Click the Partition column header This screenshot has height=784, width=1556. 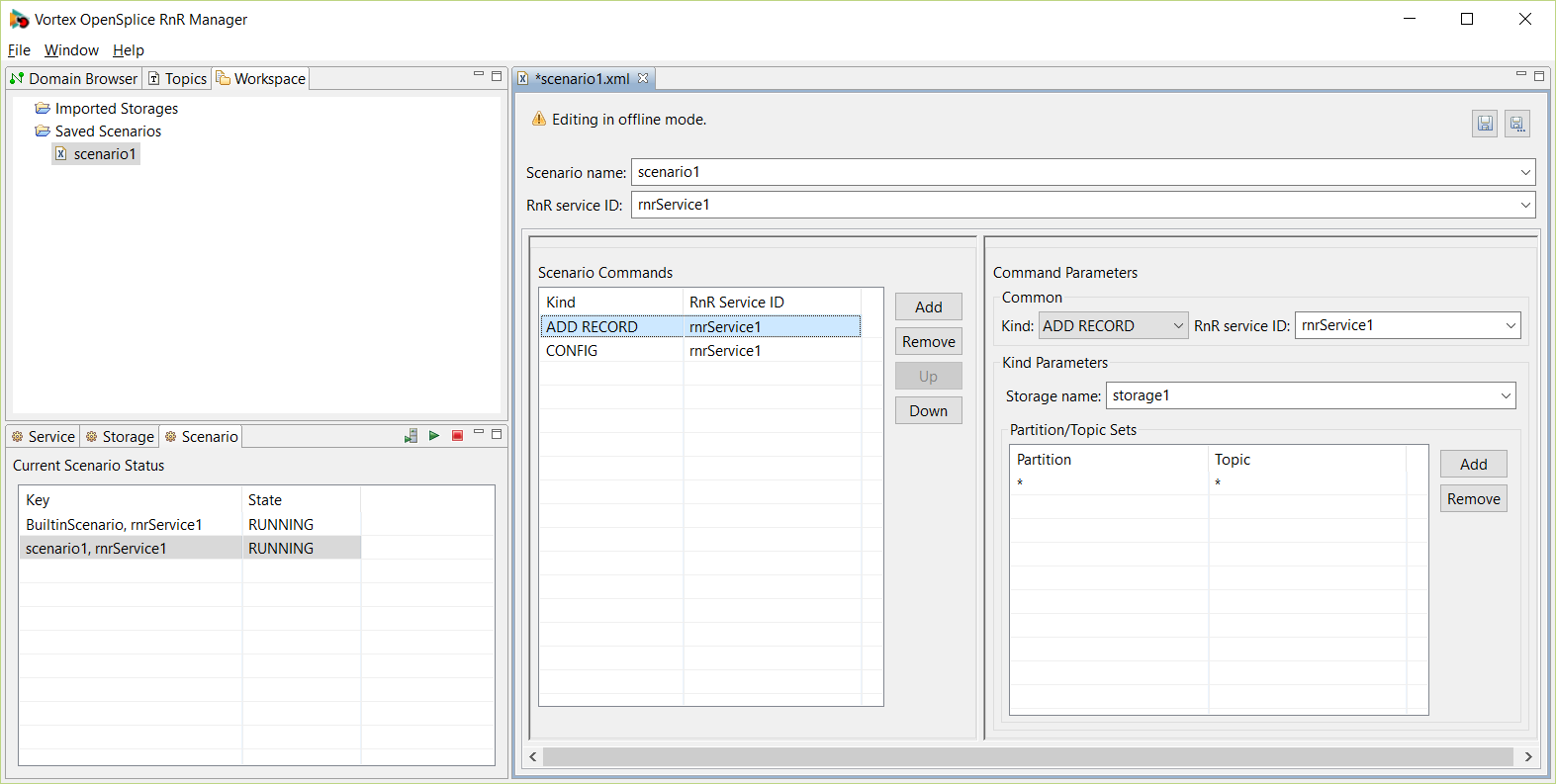(x=1109, y=459)
